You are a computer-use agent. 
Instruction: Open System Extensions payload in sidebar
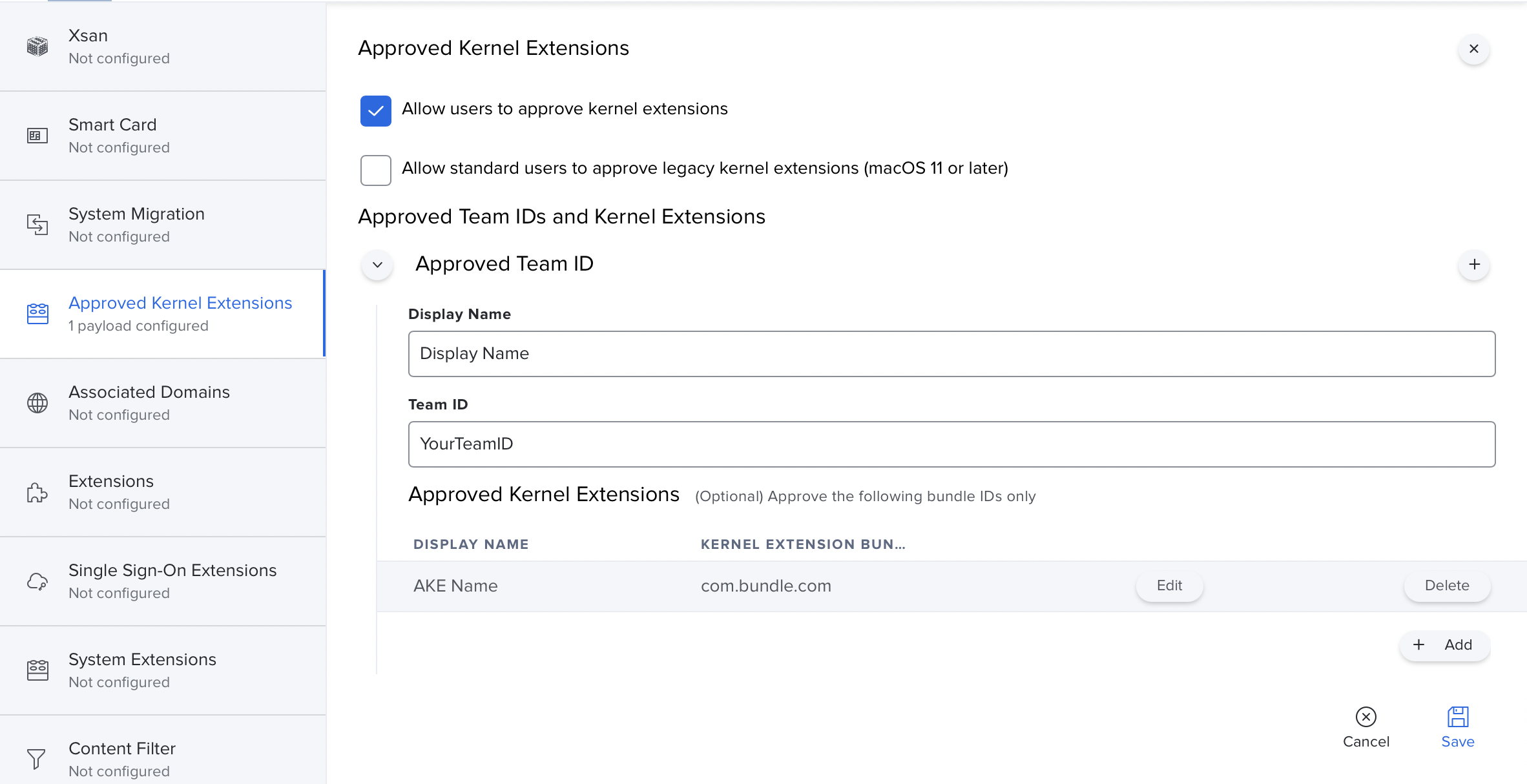(x=142, y=670)
